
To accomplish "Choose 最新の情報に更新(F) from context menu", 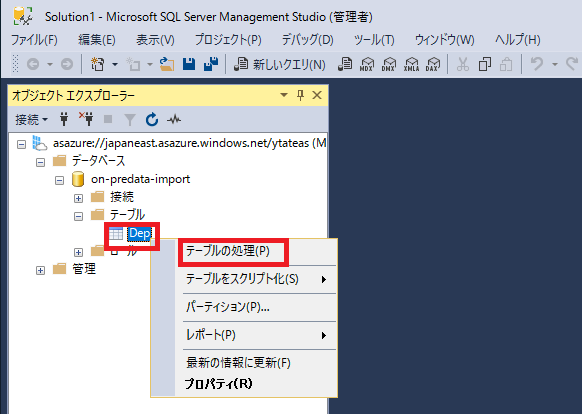I will tap(256, 363).
